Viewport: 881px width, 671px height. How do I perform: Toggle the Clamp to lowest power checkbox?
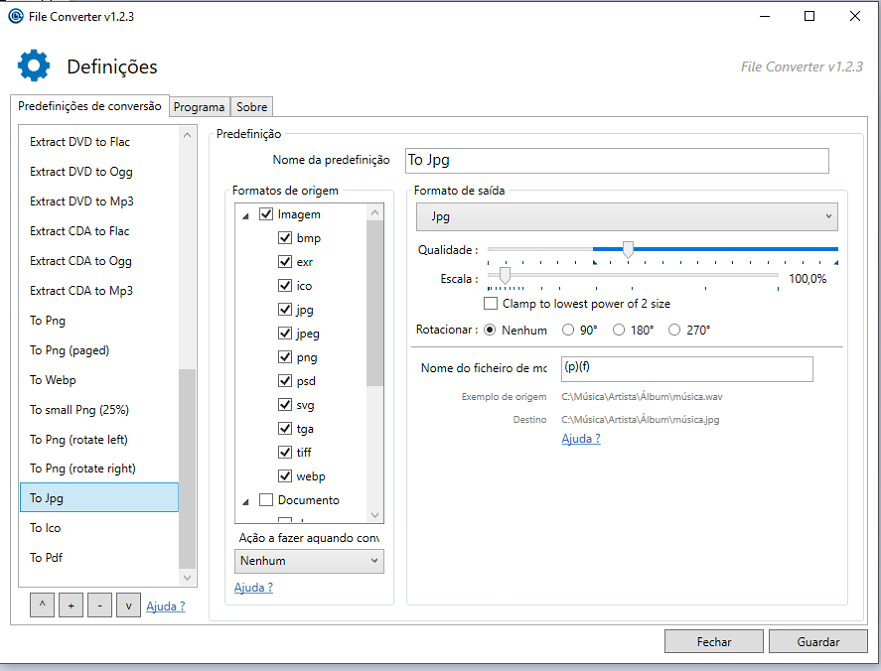click(x=491, y=303)
